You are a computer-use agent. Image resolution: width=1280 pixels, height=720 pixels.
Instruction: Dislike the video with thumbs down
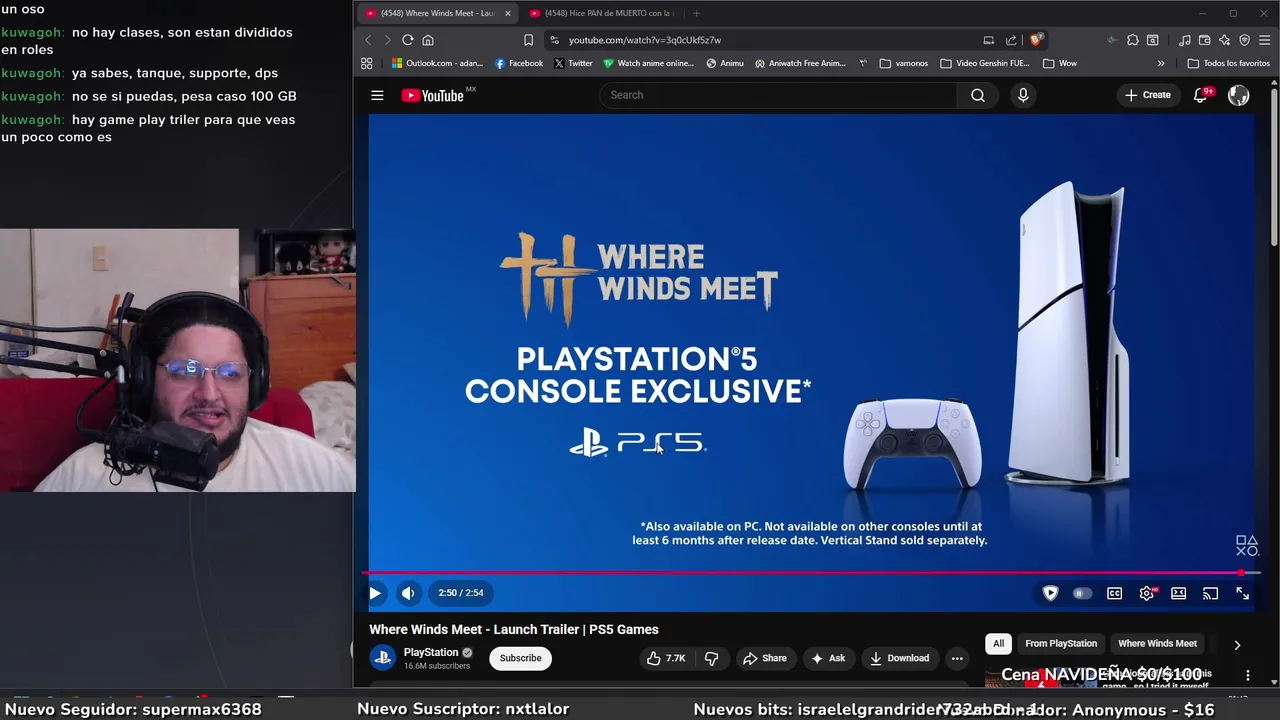coord(712,658)
